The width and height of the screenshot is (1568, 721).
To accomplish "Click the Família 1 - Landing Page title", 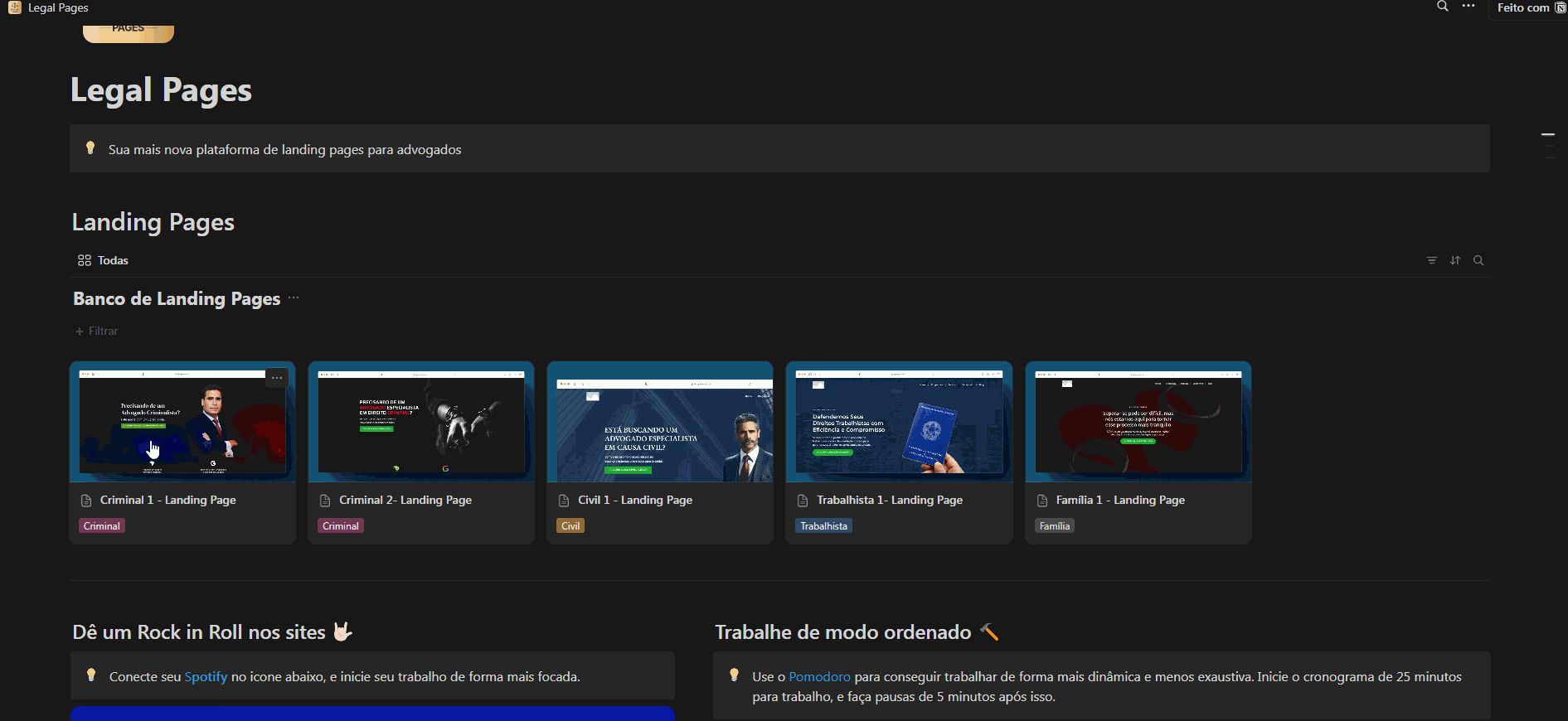I will (1120, 500).
